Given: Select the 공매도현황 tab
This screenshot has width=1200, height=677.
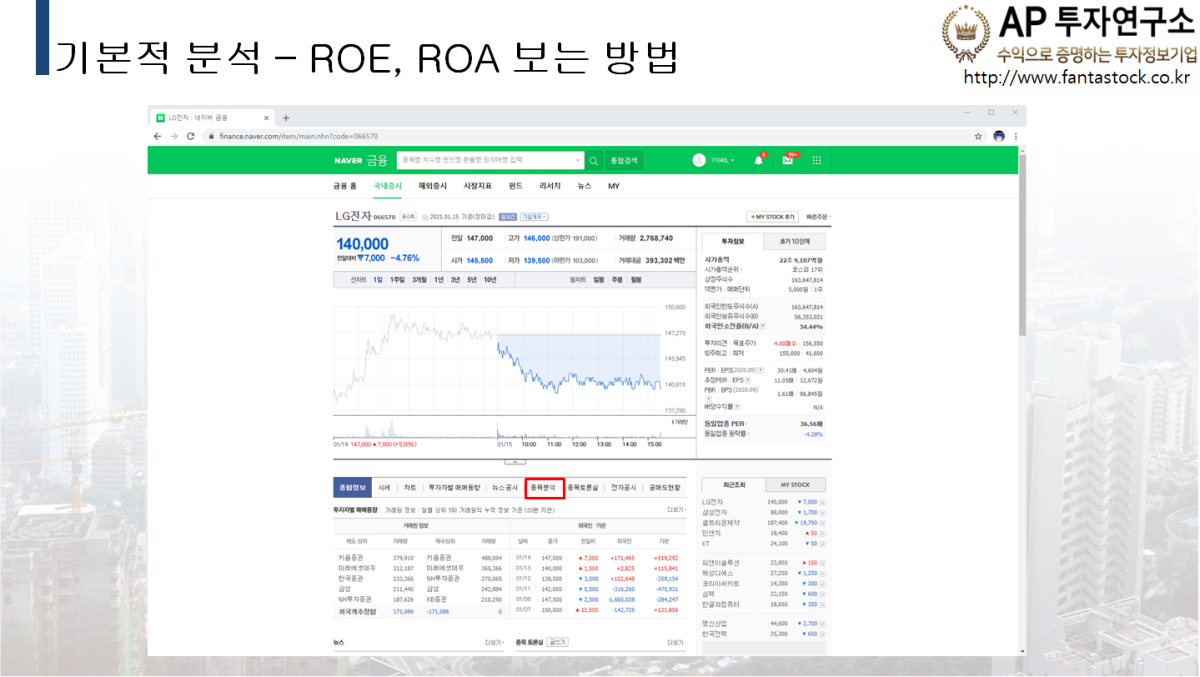Looking at the screenshot, I should click(664, 487).
